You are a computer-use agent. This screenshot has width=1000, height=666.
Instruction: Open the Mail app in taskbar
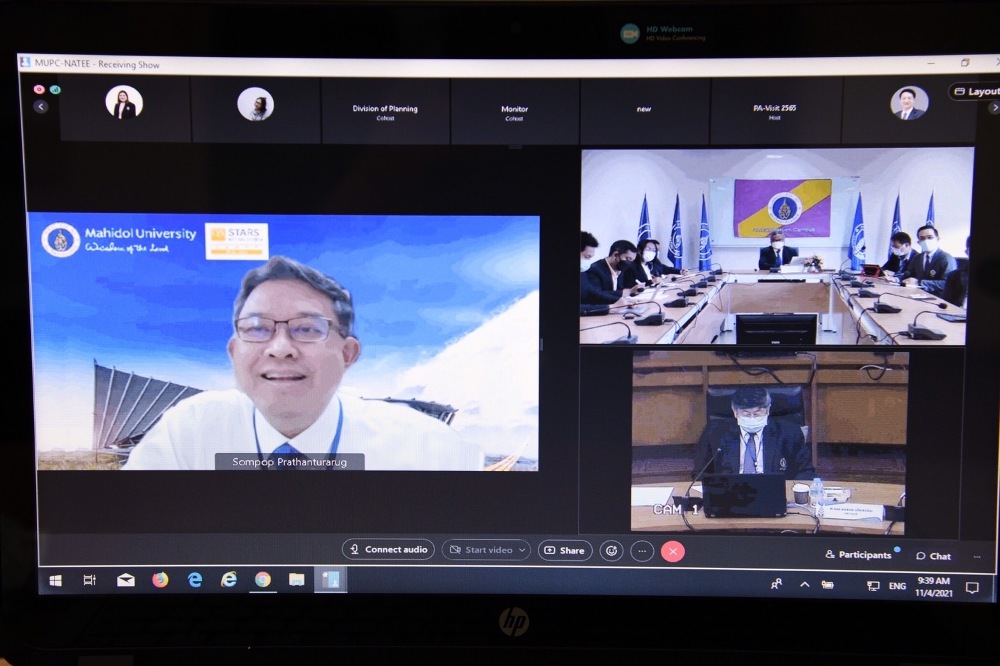[x=125, y=580]
